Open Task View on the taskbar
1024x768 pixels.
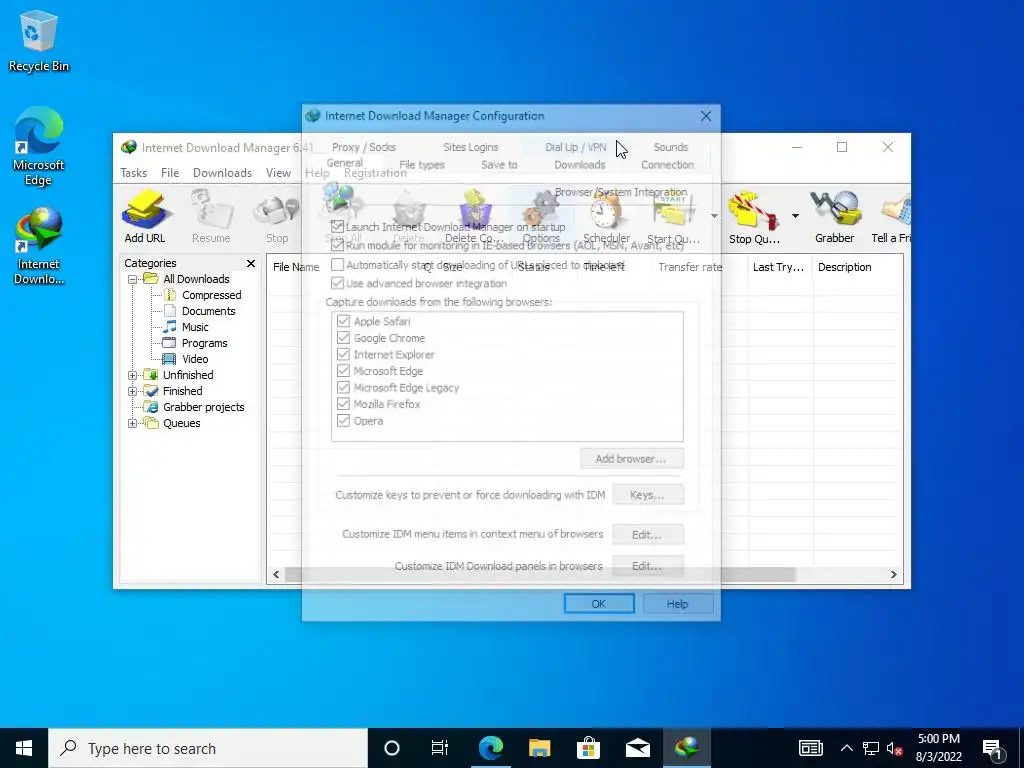pos(440,748)
